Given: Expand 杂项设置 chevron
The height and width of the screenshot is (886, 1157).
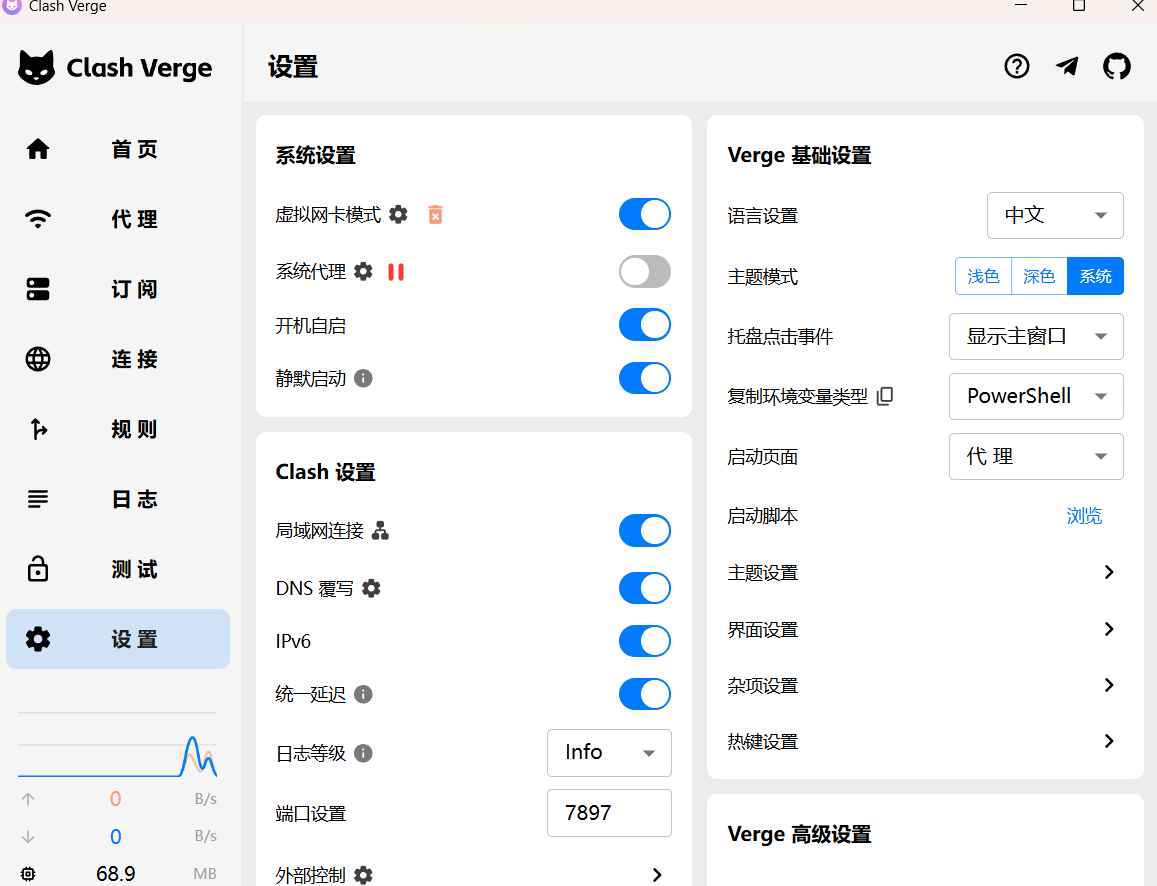Looking at the screenshot, I should pos(1108,685).
